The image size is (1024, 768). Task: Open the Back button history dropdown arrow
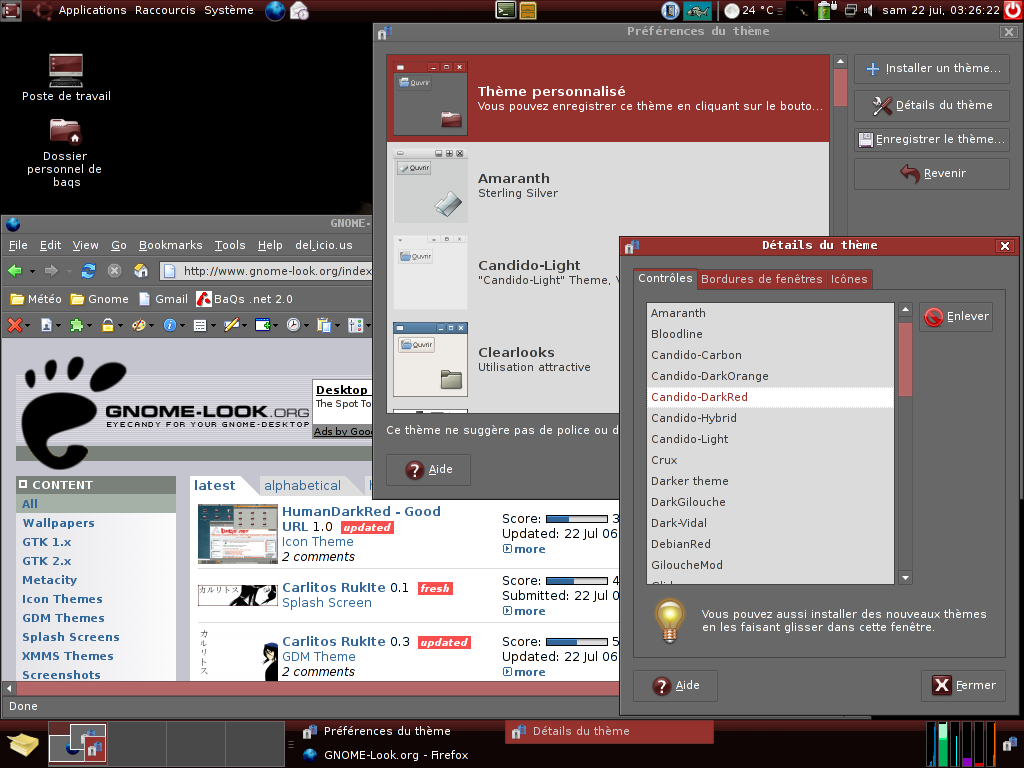coord(32,271)
